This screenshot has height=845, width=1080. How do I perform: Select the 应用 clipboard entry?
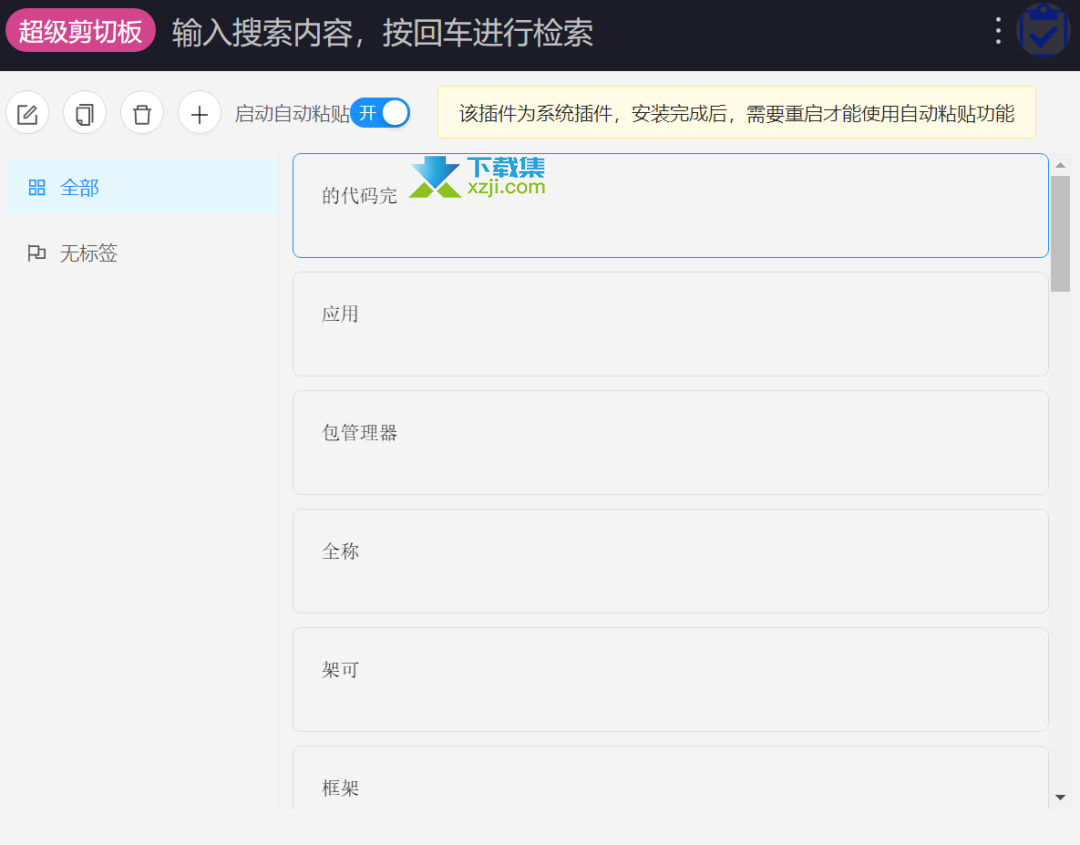point(670,324)
